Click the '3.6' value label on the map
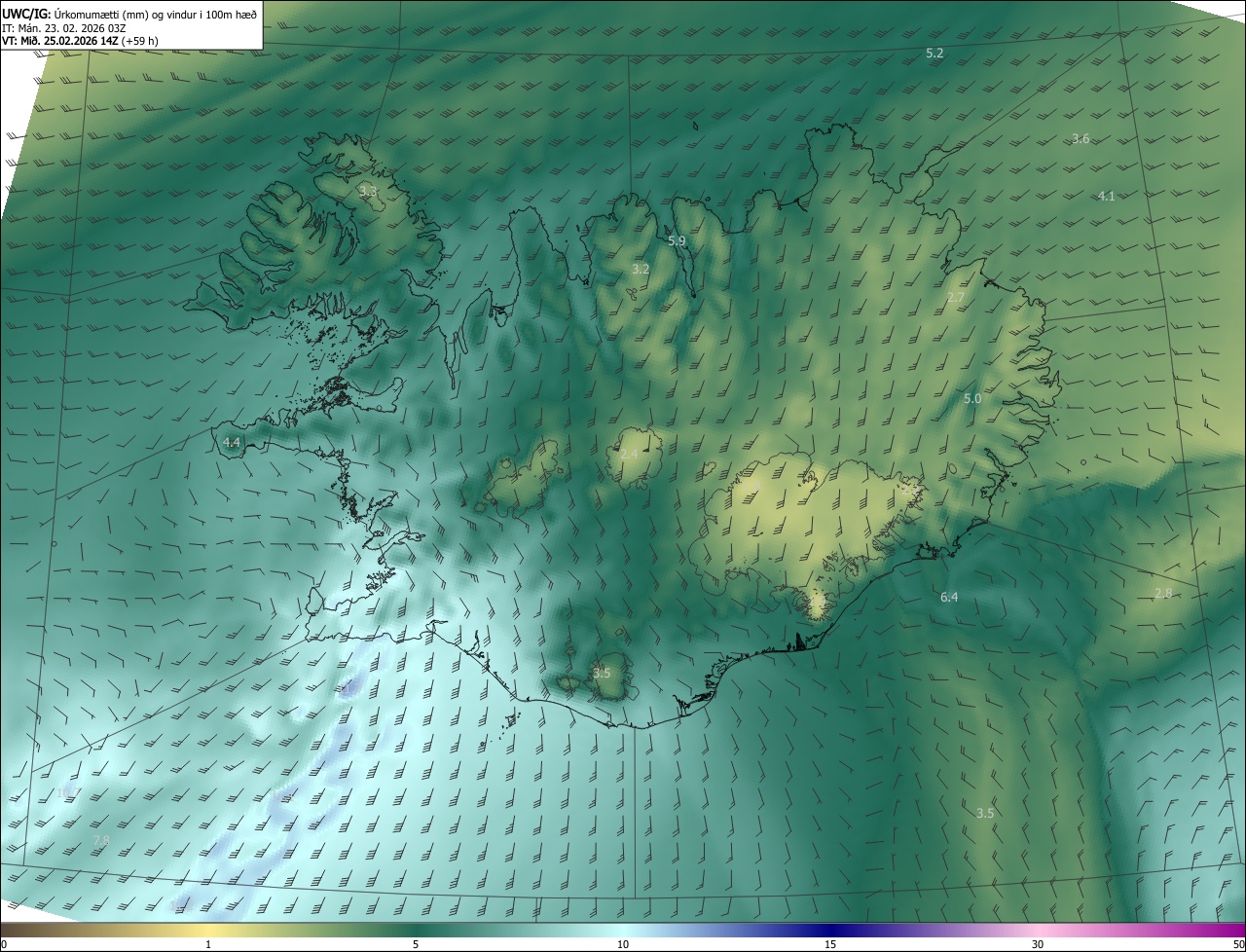The width and height of the screenshot is (1246, 952). click(x=1081, y=139)
